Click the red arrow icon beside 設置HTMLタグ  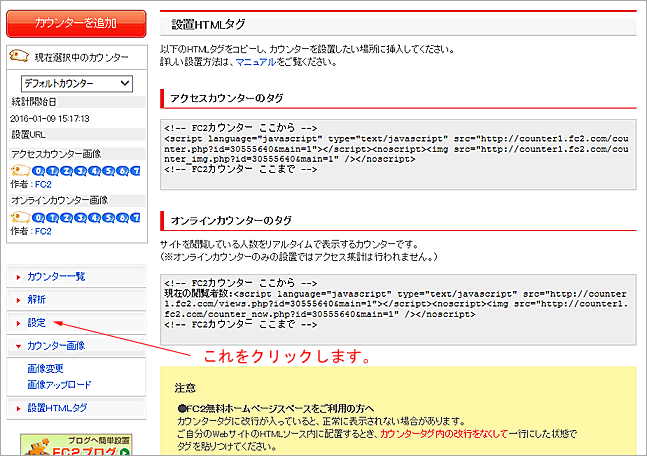18,409
